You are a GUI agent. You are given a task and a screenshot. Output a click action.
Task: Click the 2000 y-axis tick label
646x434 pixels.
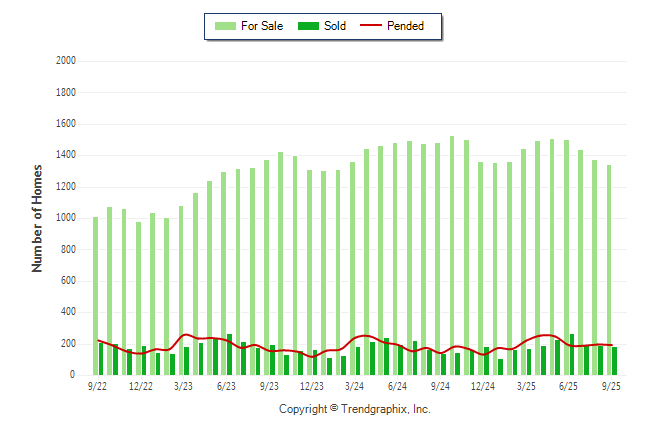coord(66,61)
